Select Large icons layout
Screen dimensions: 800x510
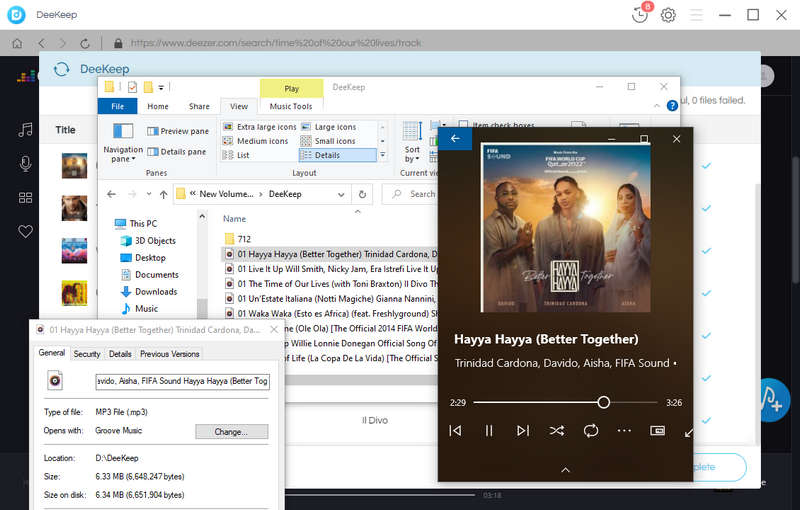pos(328,126)
